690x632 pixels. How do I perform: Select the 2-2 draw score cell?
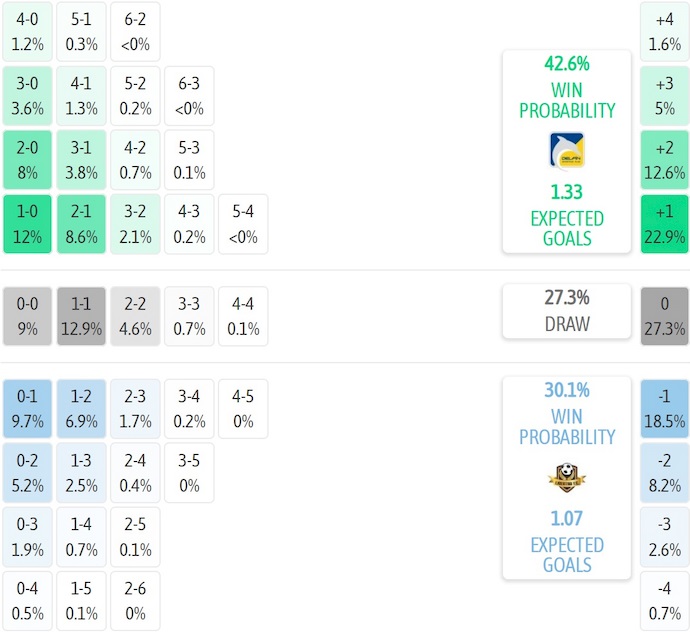(x=135, y=316)
